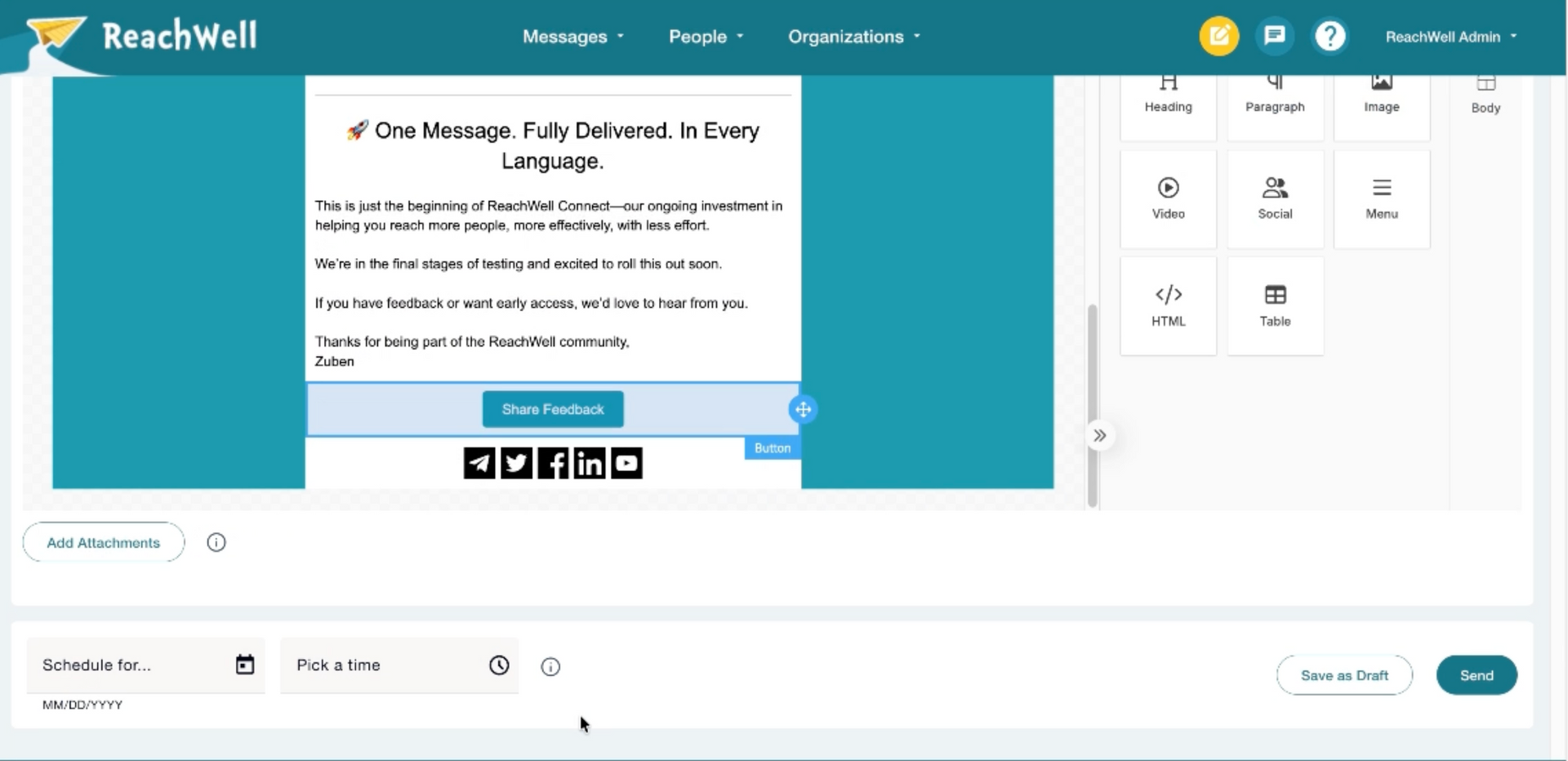Click the LinkedIn social icon
The height and width of the screenshot is (761, 1568).
(590, 463)
